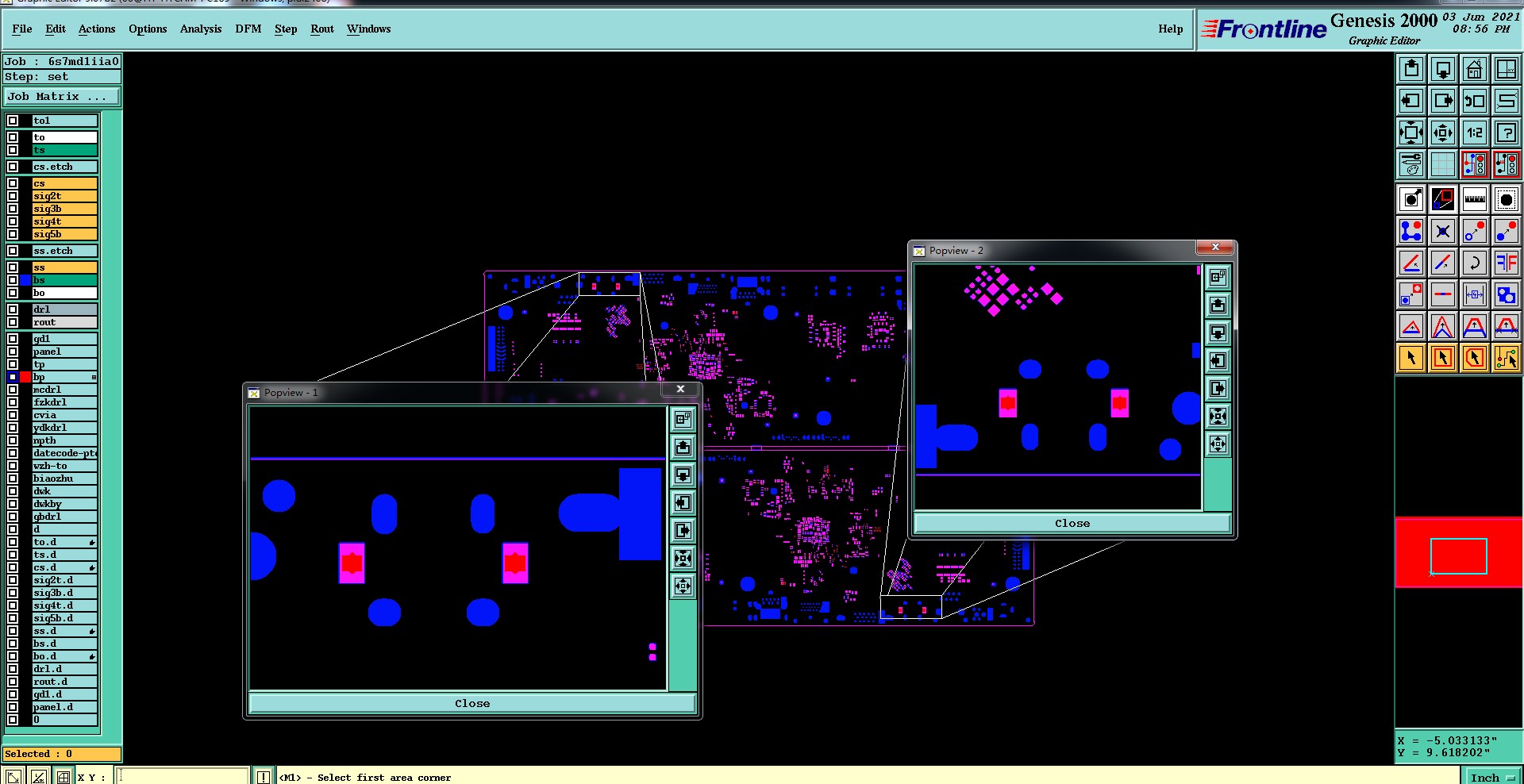The height and width of the screenshot is (784, 1524).
Task: Toggle the checkbox for layer bs
Action: tap(13, 280)
